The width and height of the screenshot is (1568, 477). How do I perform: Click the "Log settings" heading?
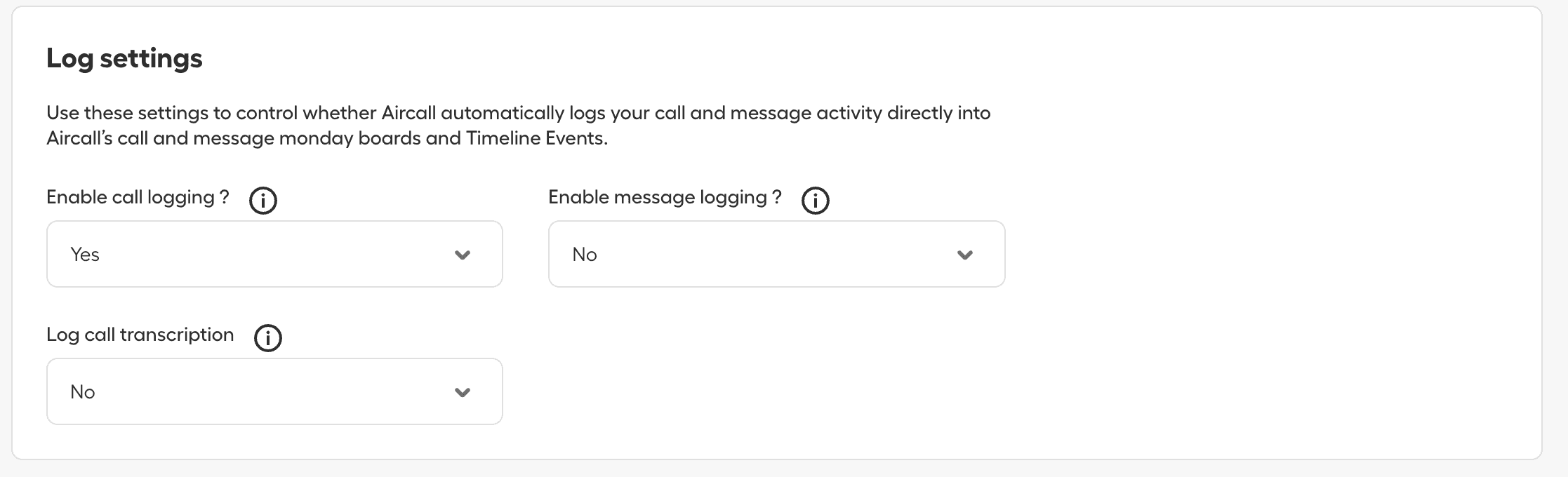pos(124,58)
